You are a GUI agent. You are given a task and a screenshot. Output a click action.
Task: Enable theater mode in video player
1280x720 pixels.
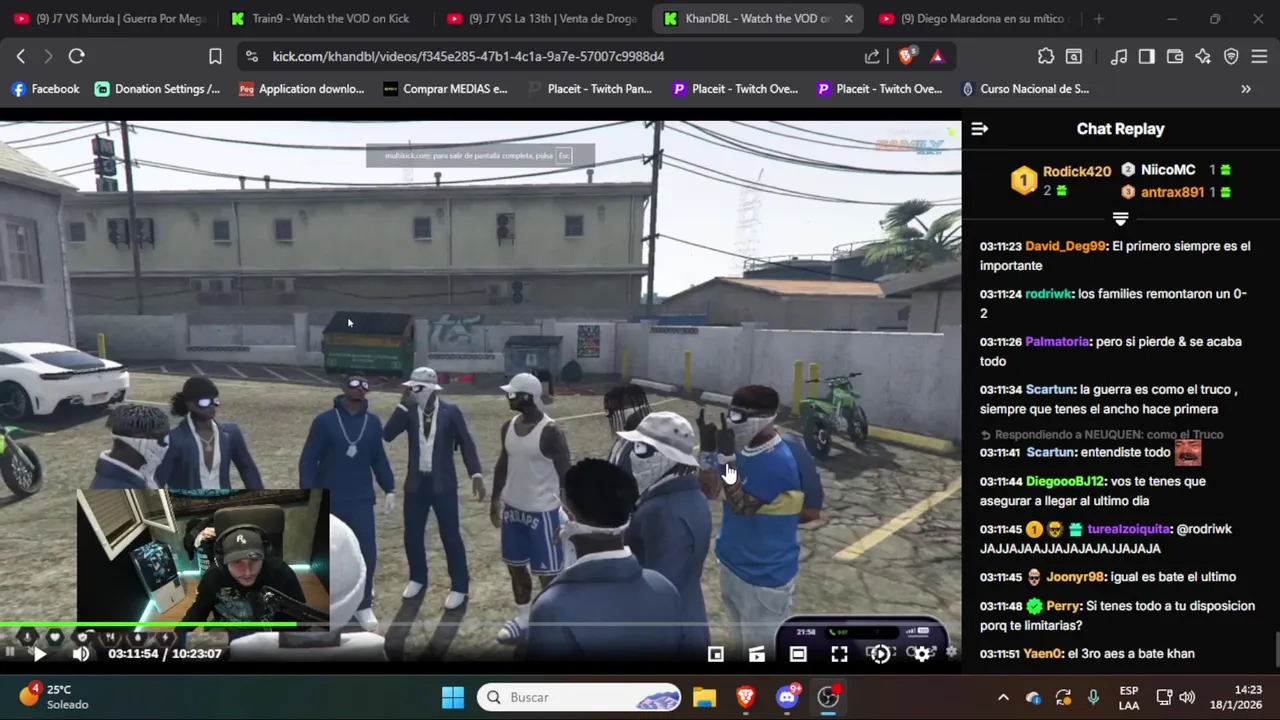pyautogui.click(x=798, y=654)
